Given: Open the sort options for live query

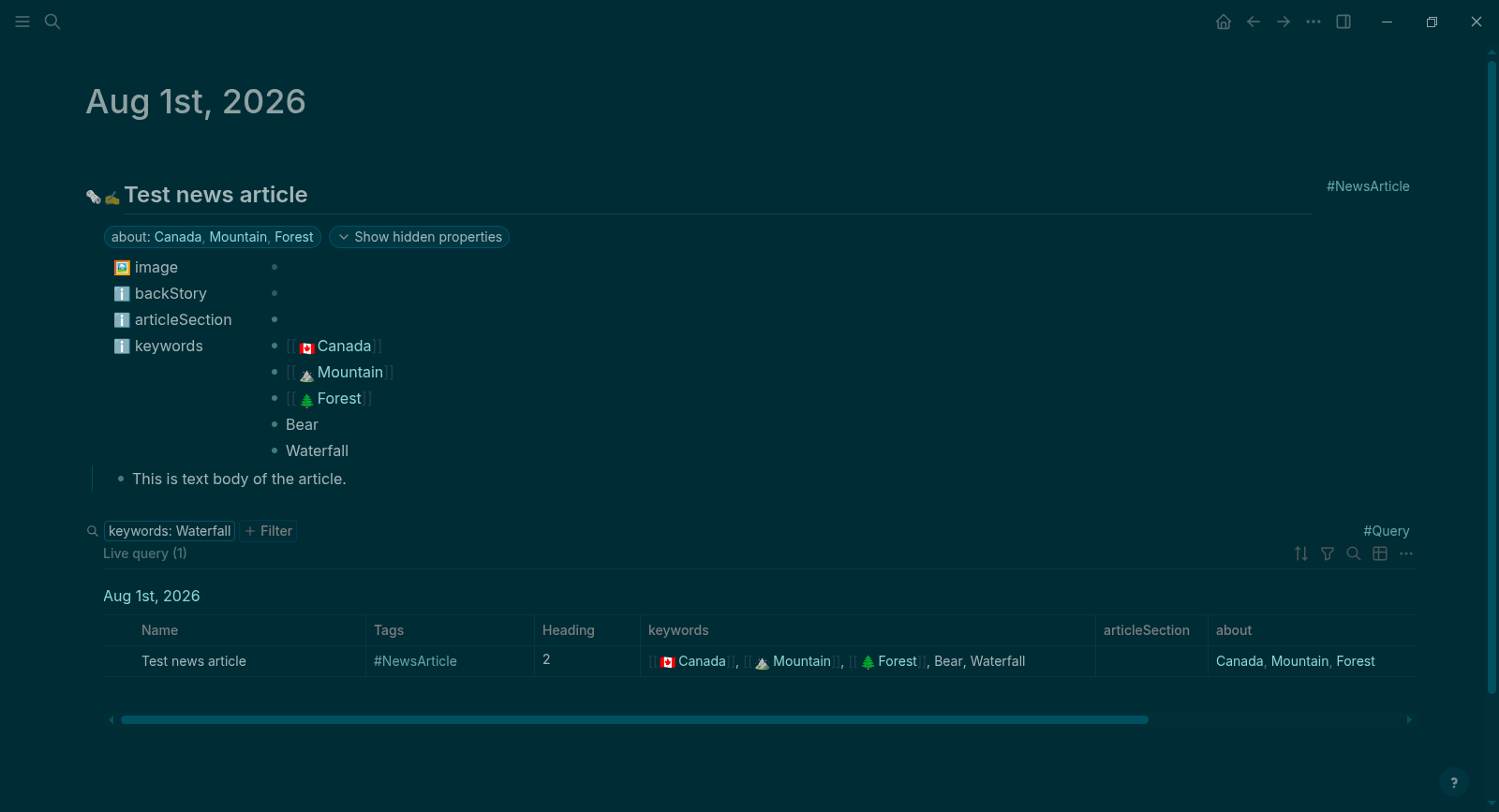Looking at the screenshot, I should tap(1301, 554).
